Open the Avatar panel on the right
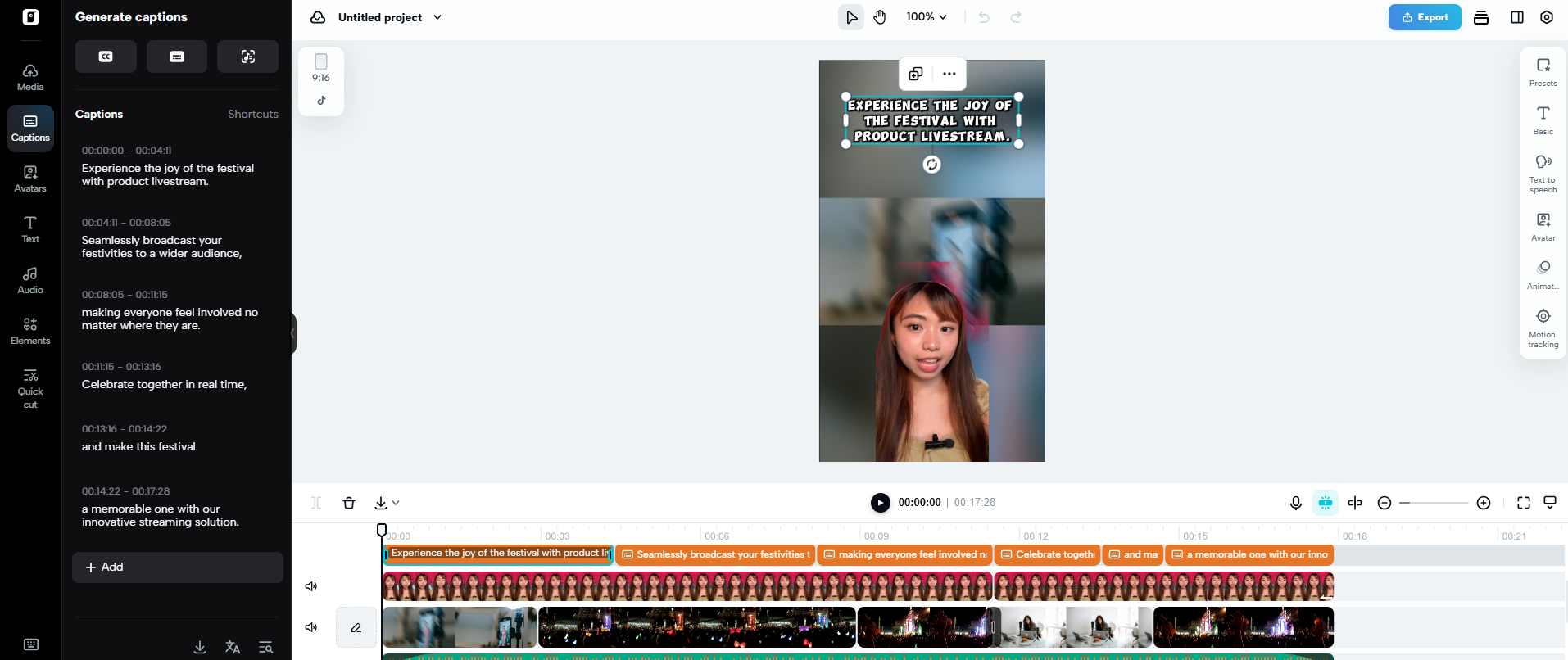 pos(1543,226)
